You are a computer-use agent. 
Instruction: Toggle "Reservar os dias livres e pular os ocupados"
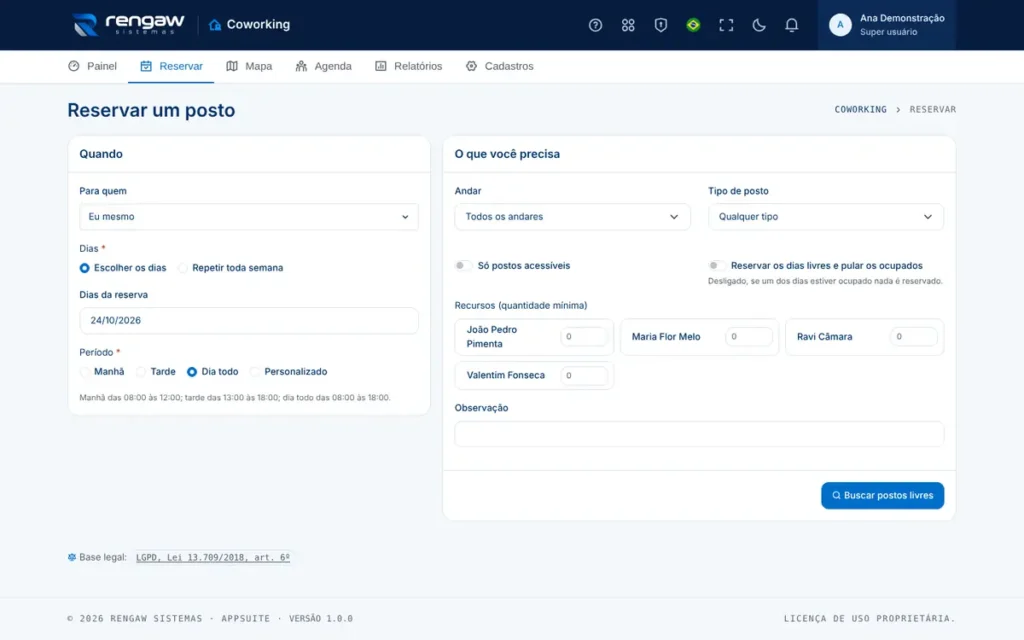(x=716, y=266)
